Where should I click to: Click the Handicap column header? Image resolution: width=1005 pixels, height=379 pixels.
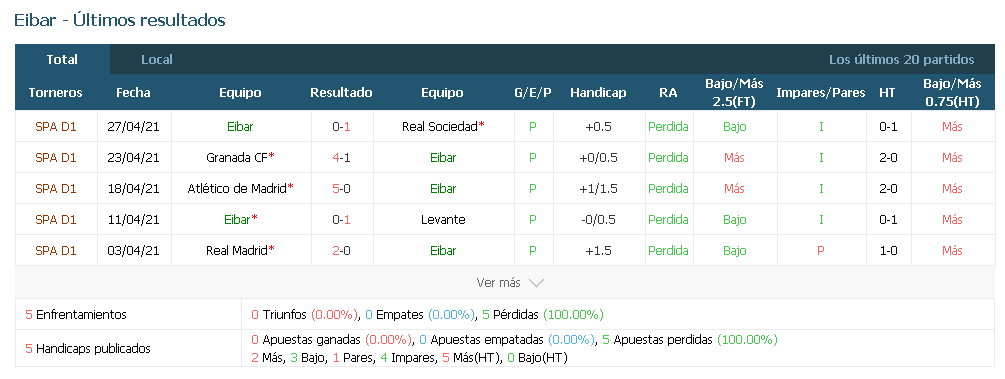coord(598,93)
